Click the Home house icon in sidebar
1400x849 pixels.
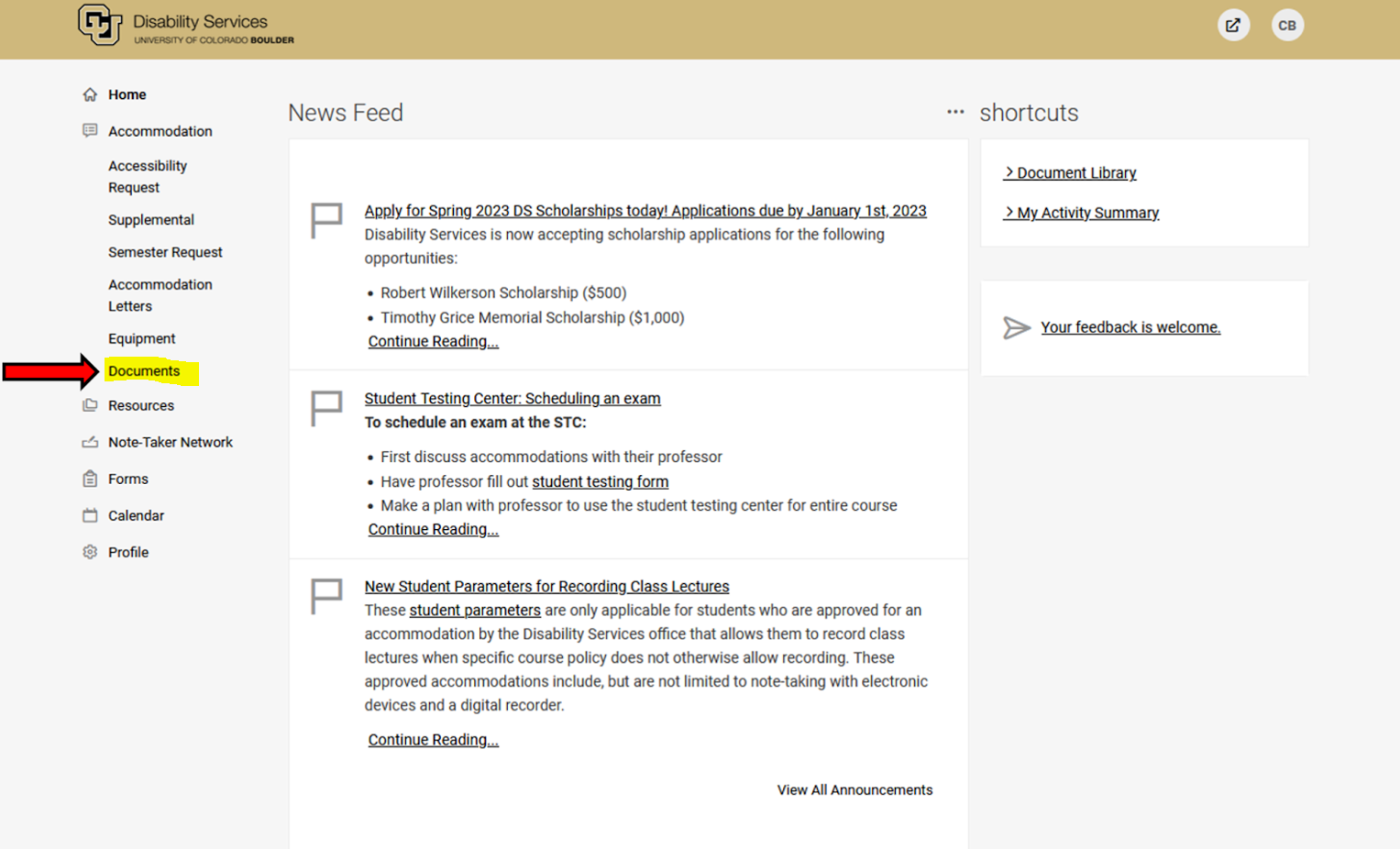tap(90, 94)
